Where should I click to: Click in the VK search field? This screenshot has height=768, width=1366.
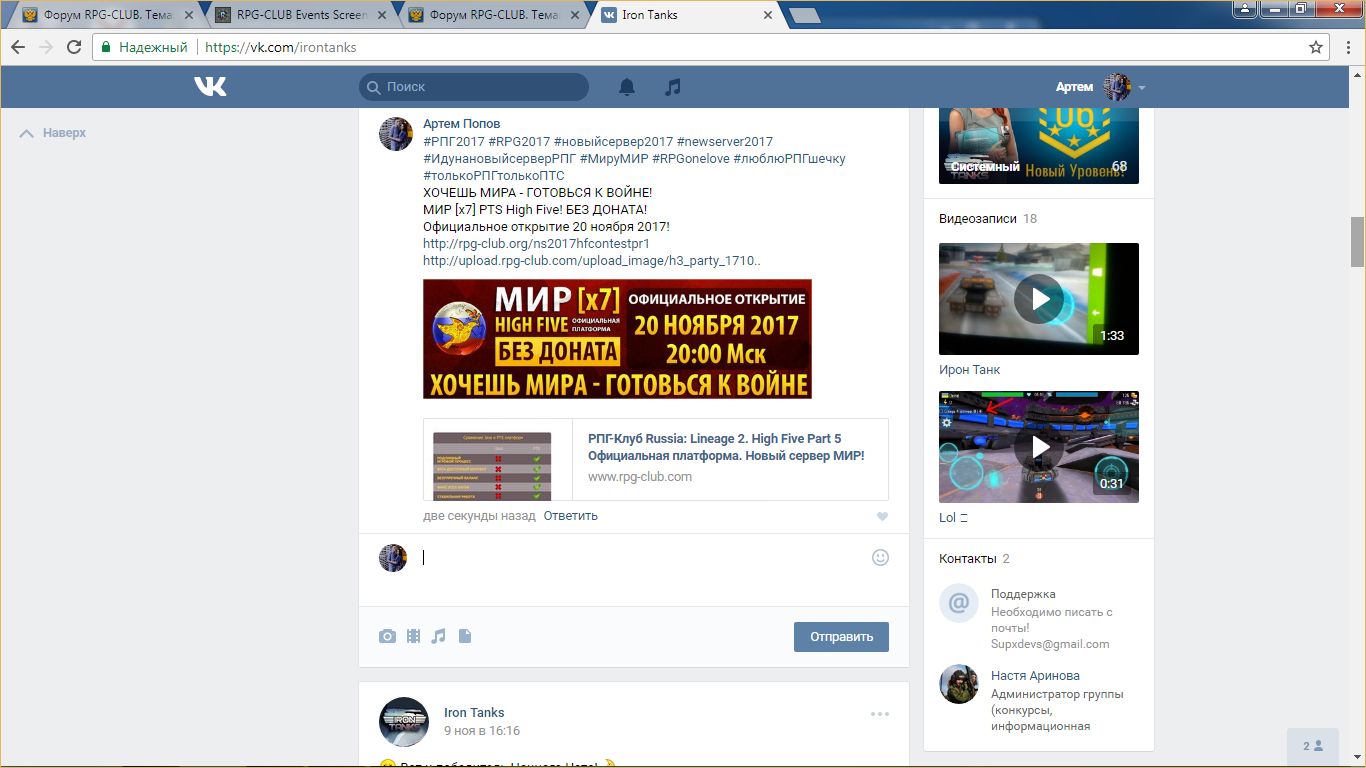(474, 87)
